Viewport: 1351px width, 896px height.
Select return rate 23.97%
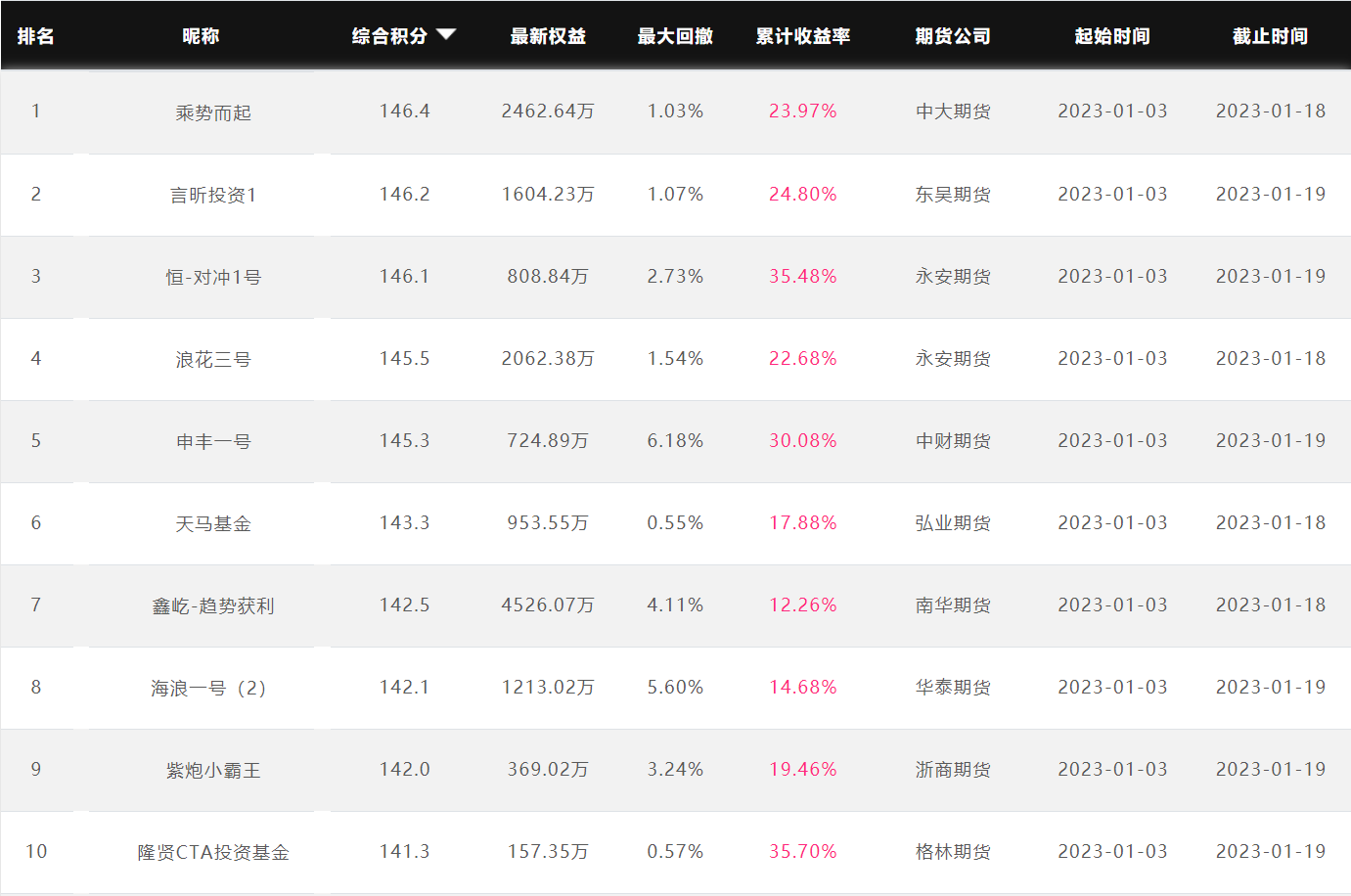click(803, 112)
